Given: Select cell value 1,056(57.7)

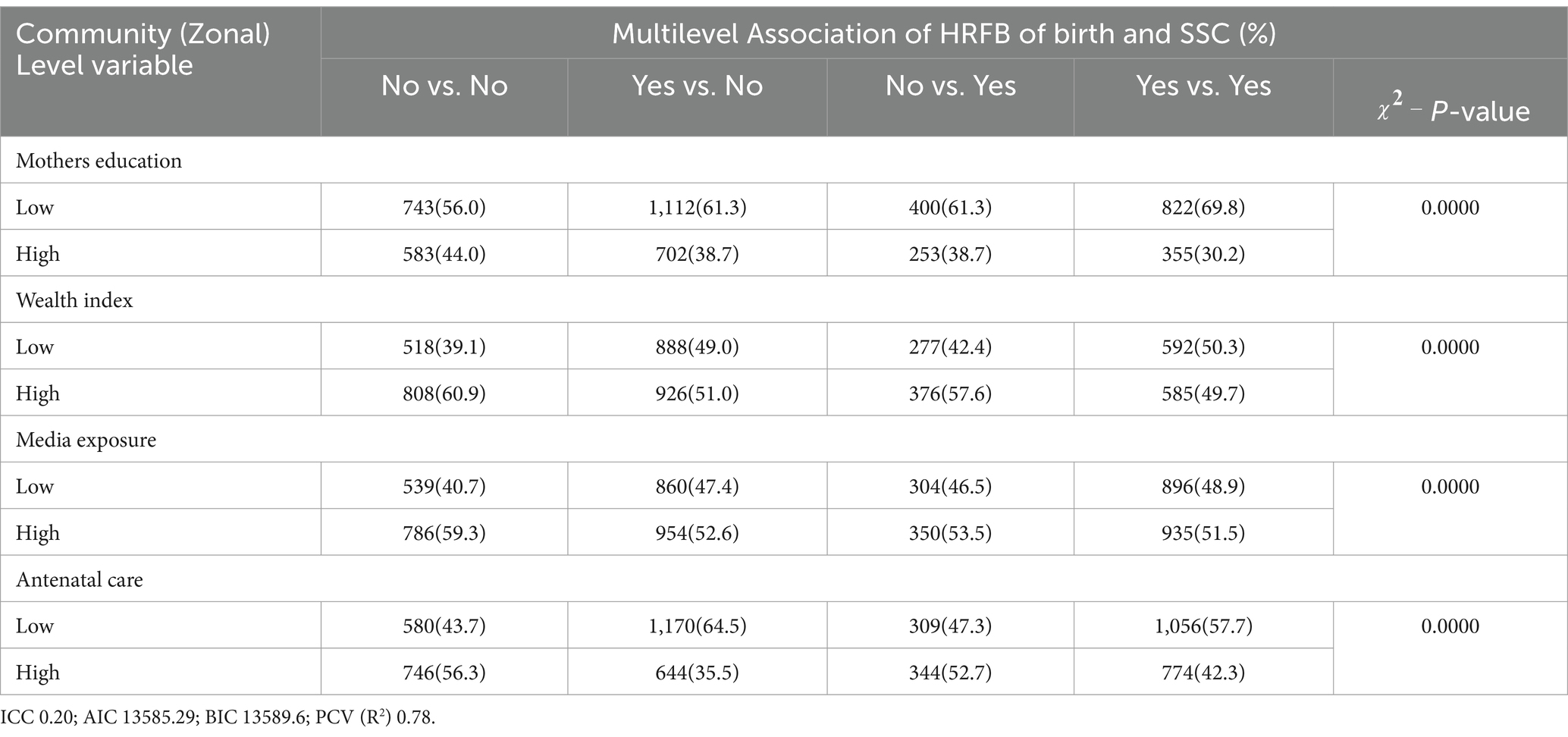Looking at the screenshot, I should (x=1204, y=626).
